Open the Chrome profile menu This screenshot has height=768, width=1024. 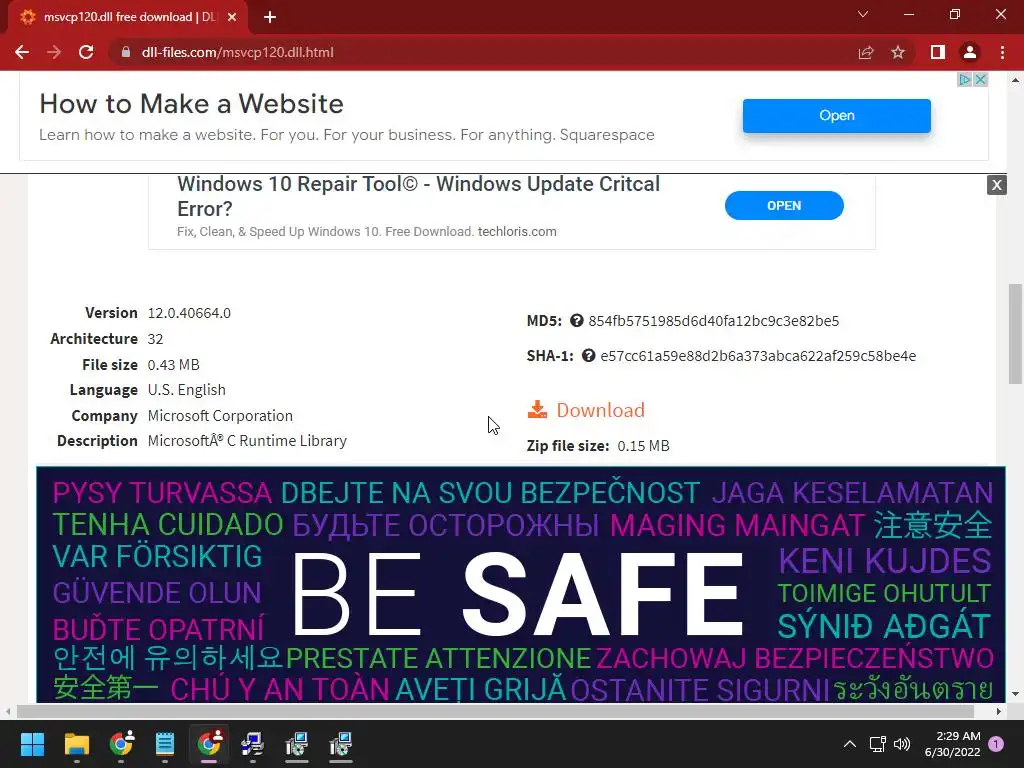[970, 52]
